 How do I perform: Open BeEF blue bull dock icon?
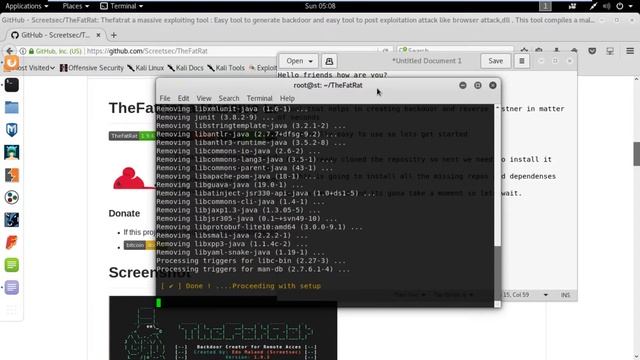point(11,220)
